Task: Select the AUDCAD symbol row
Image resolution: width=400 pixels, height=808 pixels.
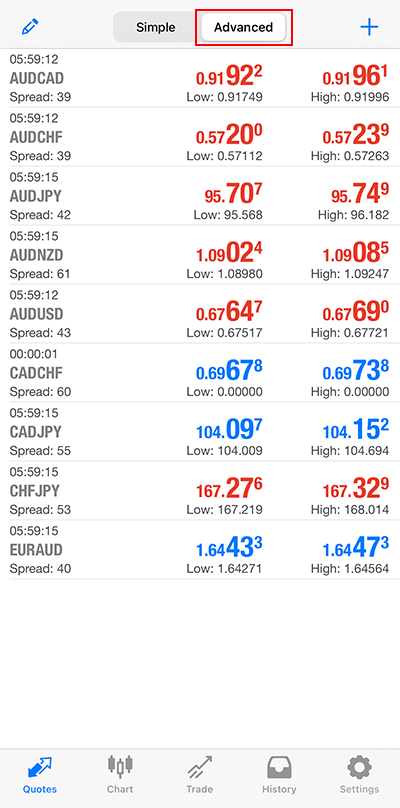Action: 200,78
